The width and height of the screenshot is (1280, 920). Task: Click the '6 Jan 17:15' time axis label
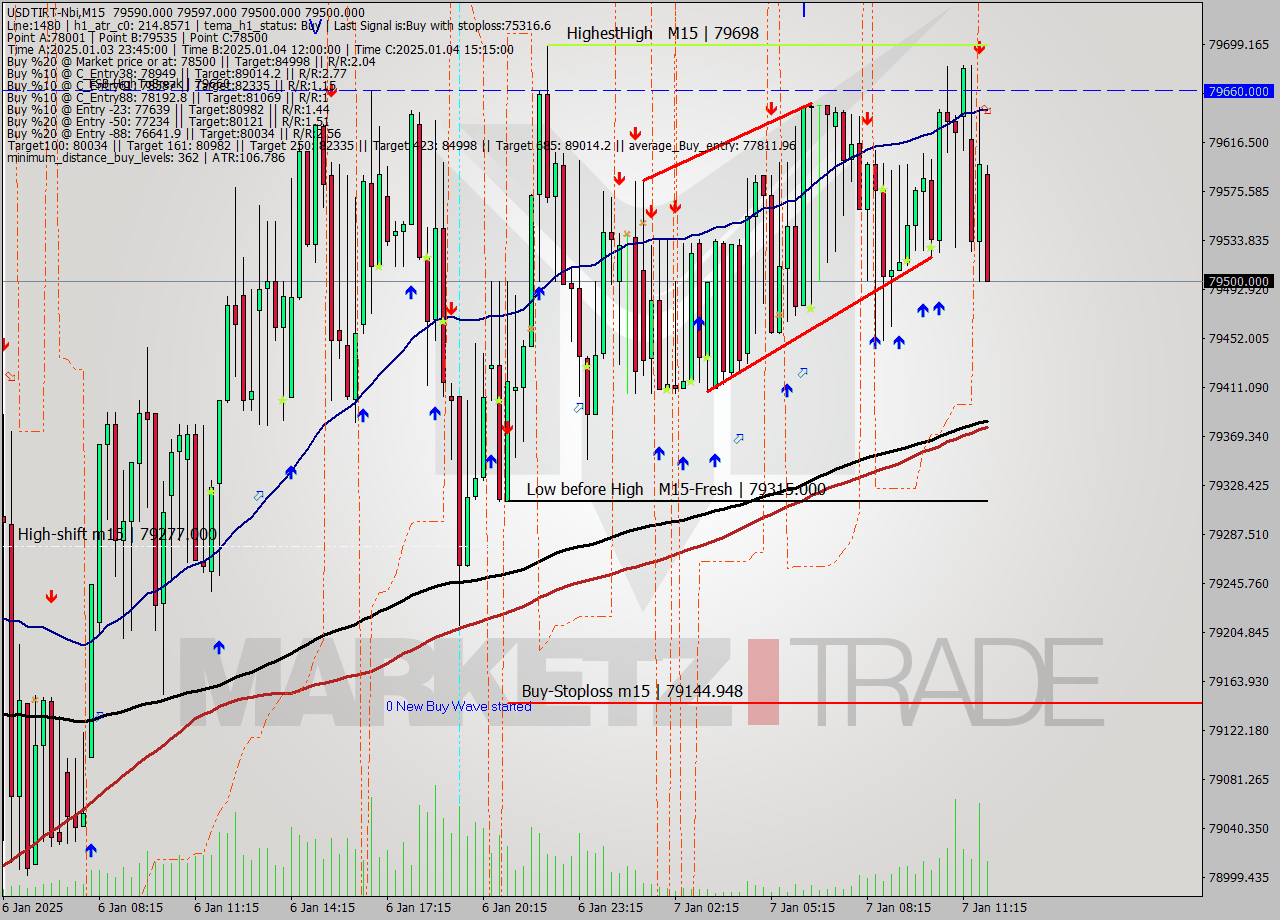point(418,908)
